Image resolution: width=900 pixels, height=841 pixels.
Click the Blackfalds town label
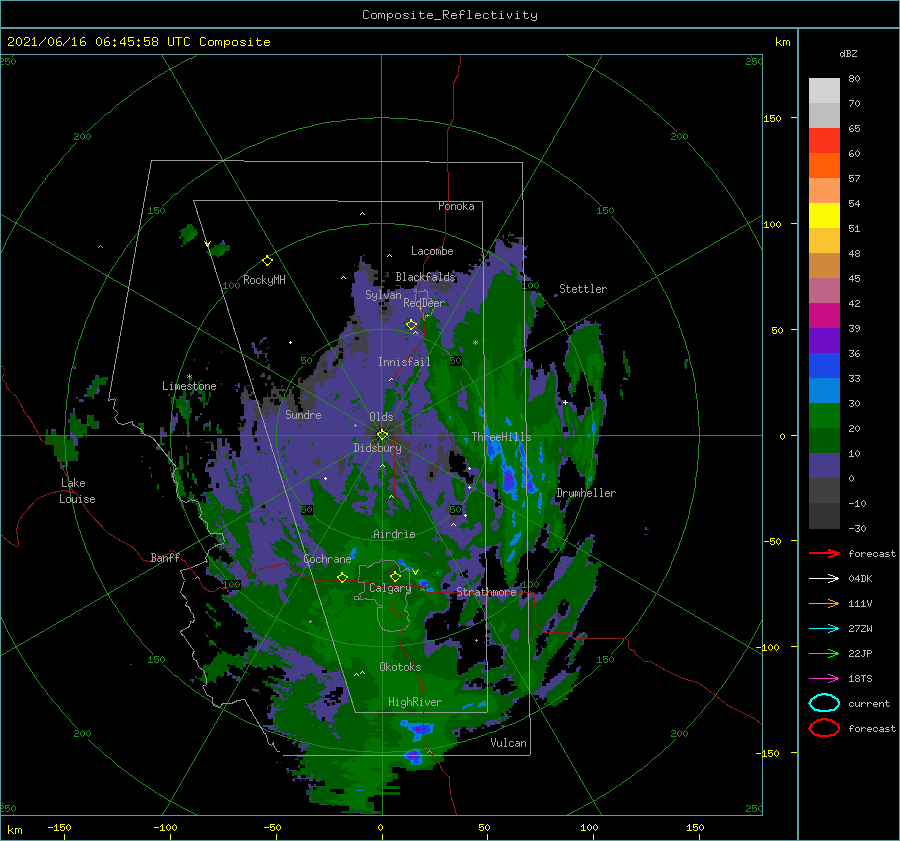pos(425,277)
